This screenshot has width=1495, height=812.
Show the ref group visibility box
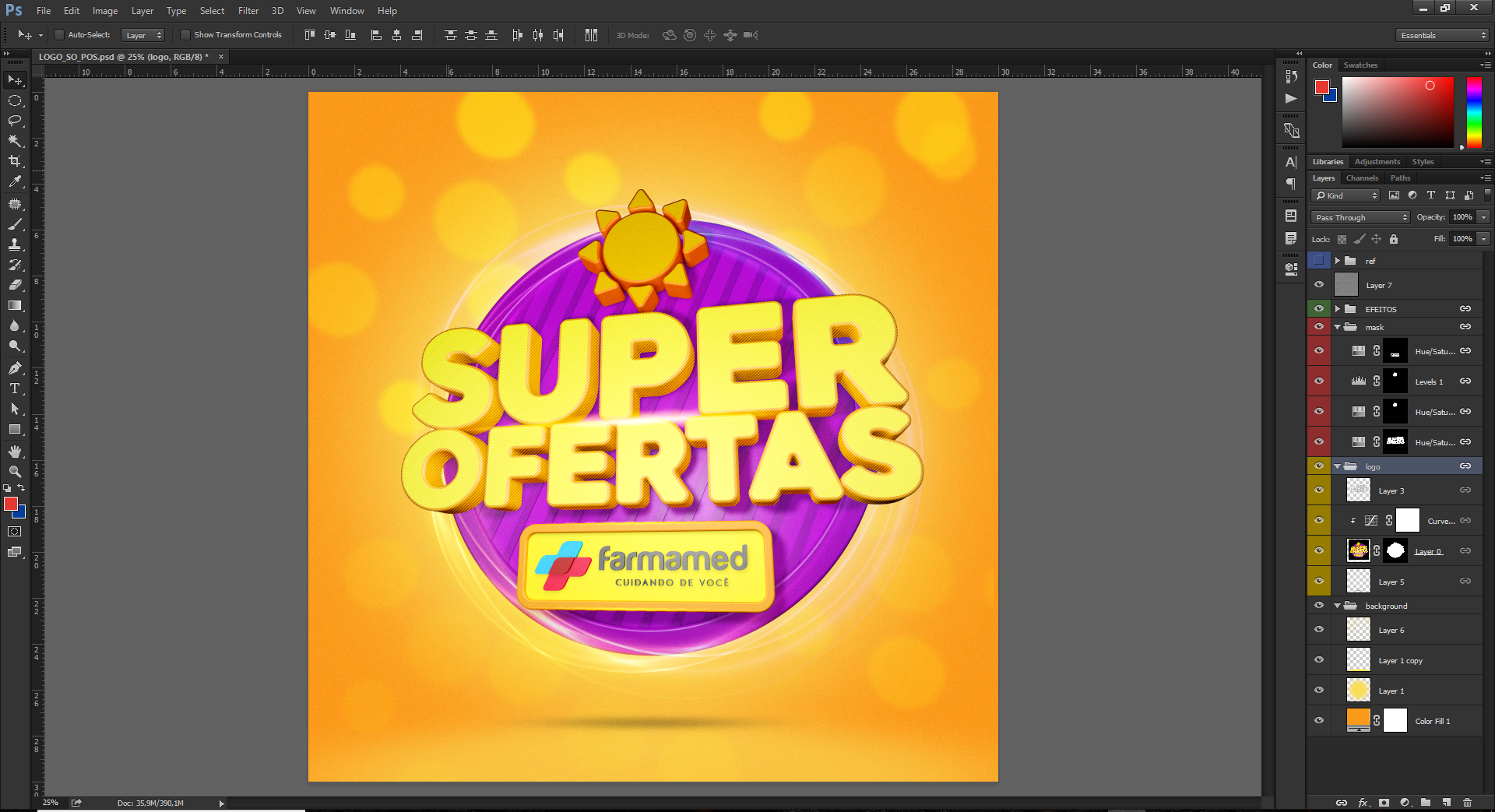pos(1319,261)
